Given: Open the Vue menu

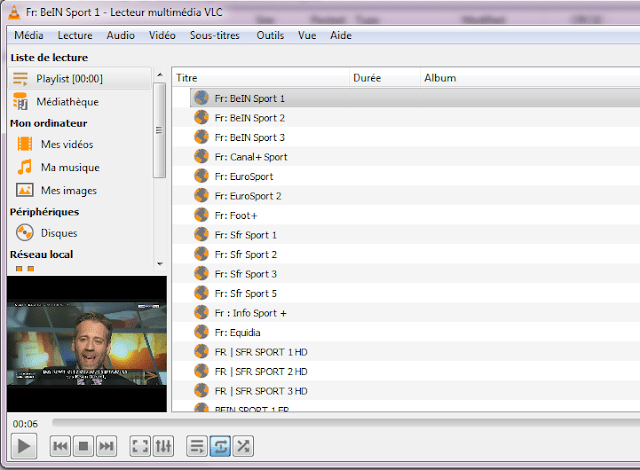Looking at the screenshot, I should tap(307, 35).
